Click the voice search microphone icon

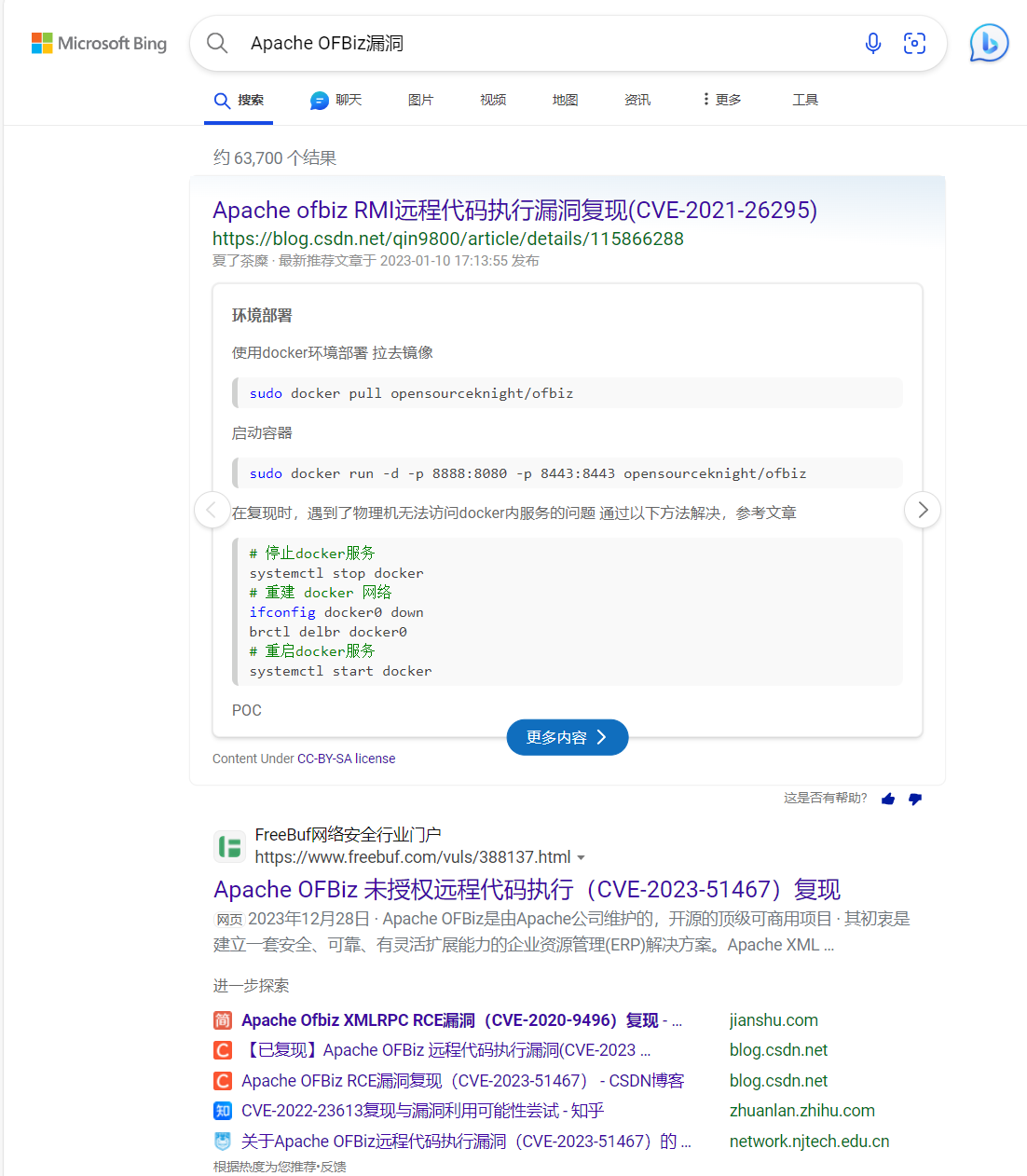[873, 43]
